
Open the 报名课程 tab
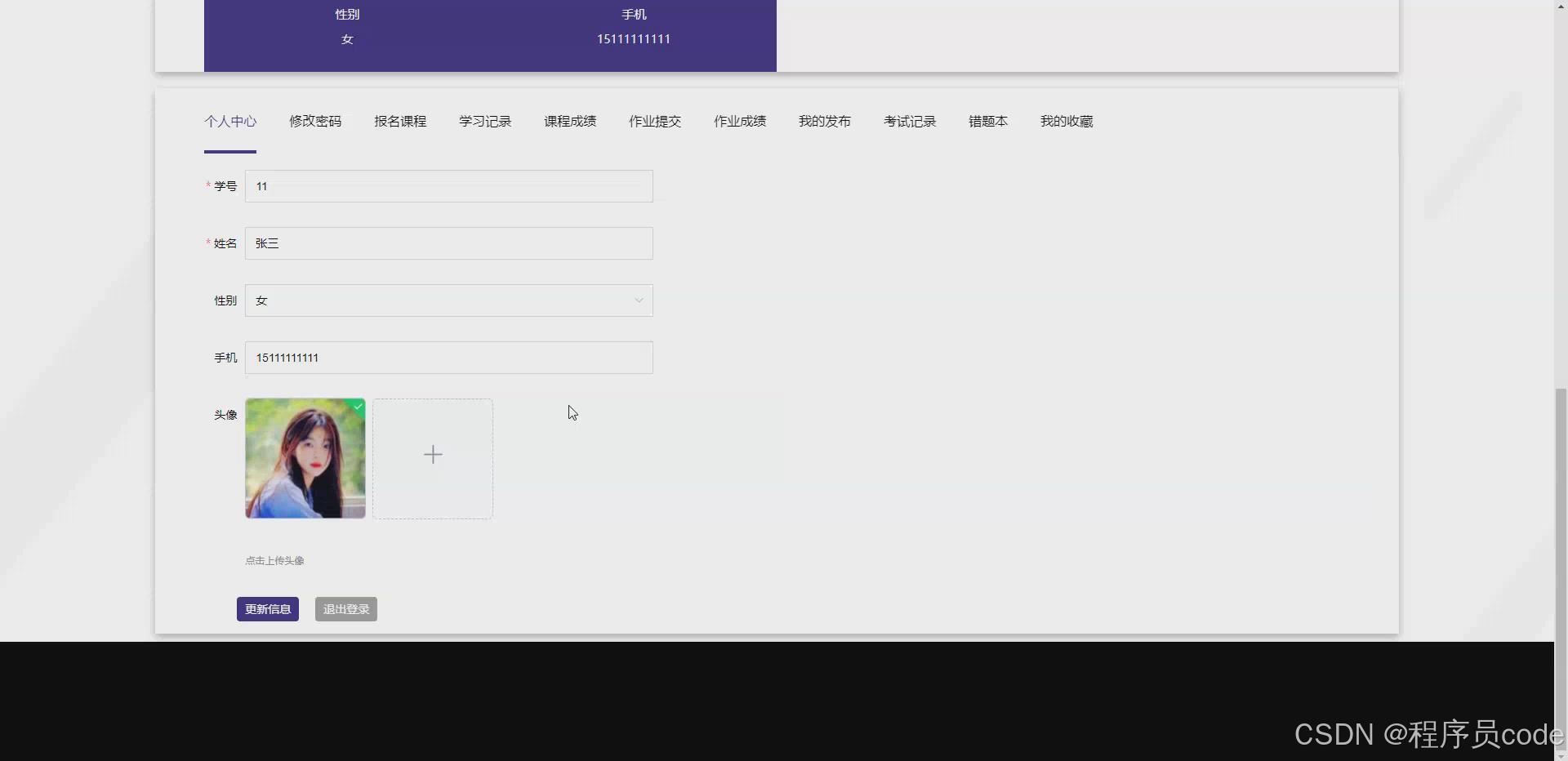tap(399, 121)
